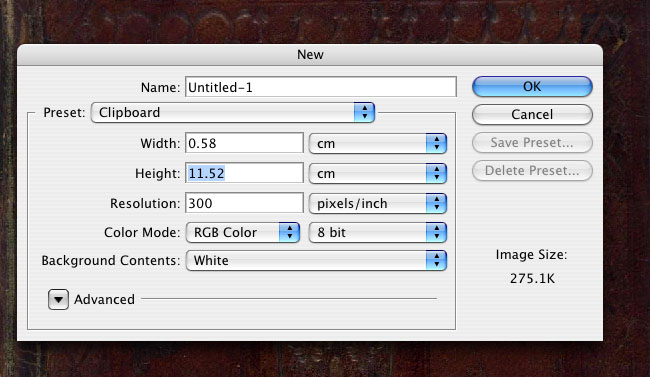Click the Preset label

tap(64, 112)
